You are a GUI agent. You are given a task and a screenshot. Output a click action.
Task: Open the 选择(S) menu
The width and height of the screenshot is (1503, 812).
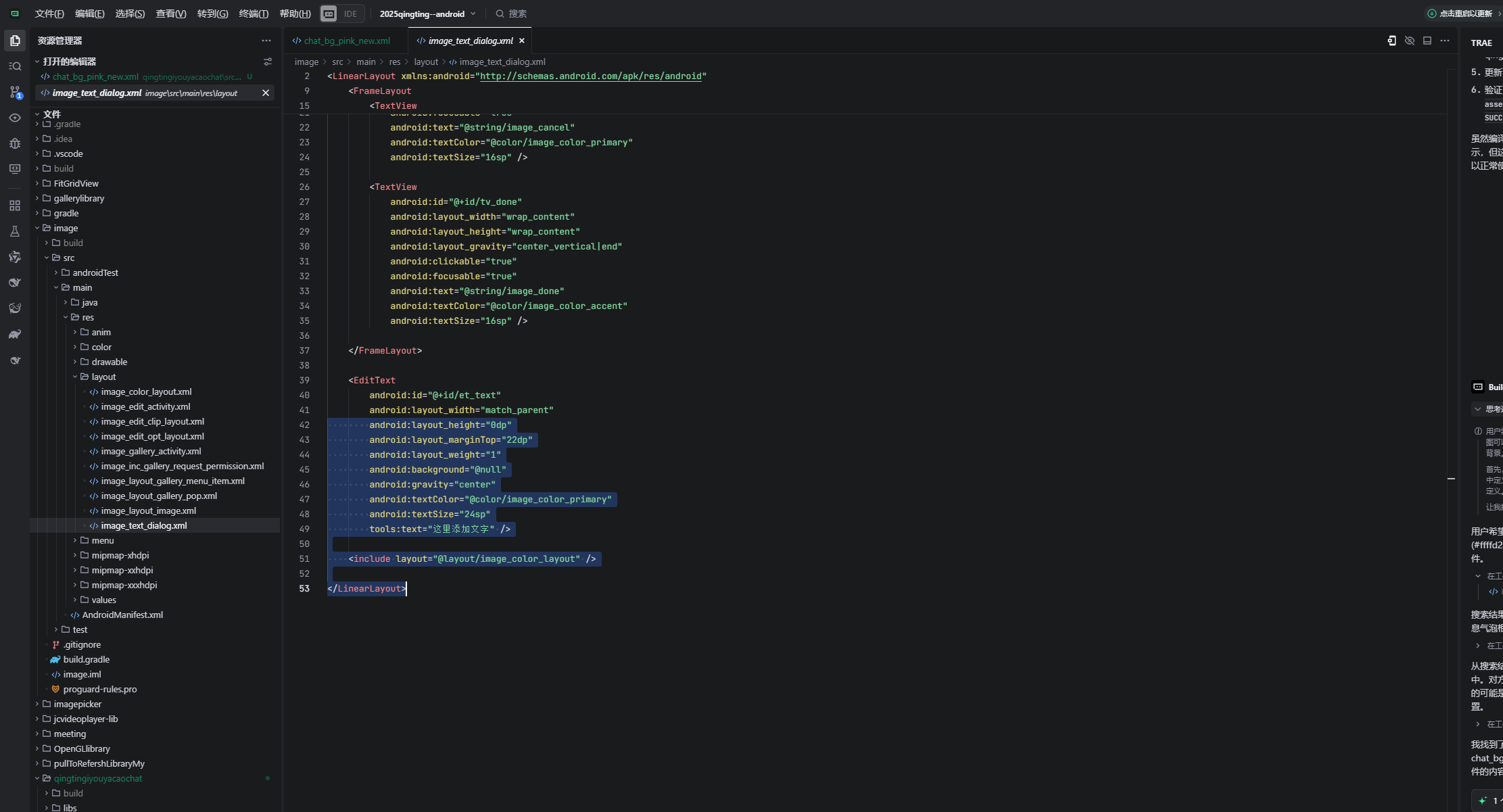point(130,14)
